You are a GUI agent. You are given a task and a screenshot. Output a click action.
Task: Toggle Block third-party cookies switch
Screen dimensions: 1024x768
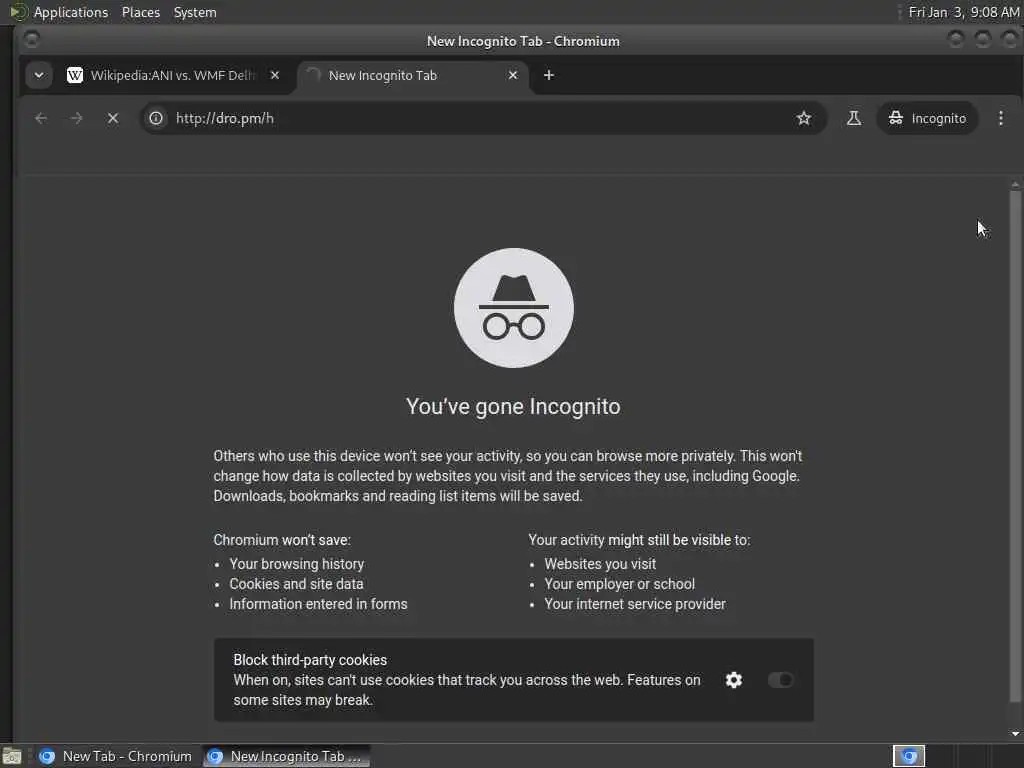[x=780, y=680]
